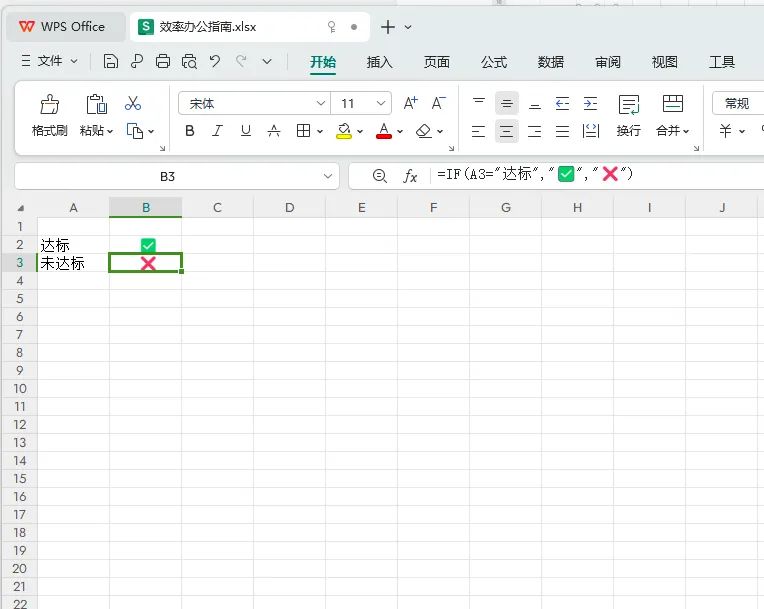Toggle Italic formatting
764x609 pixels.
pos(217,131)
